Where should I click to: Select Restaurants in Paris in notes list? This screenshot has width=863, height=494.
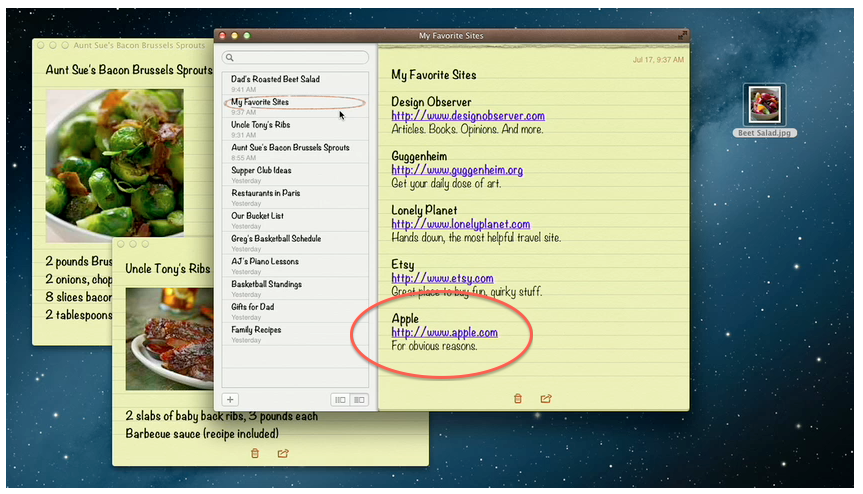(x=265, y=193)
